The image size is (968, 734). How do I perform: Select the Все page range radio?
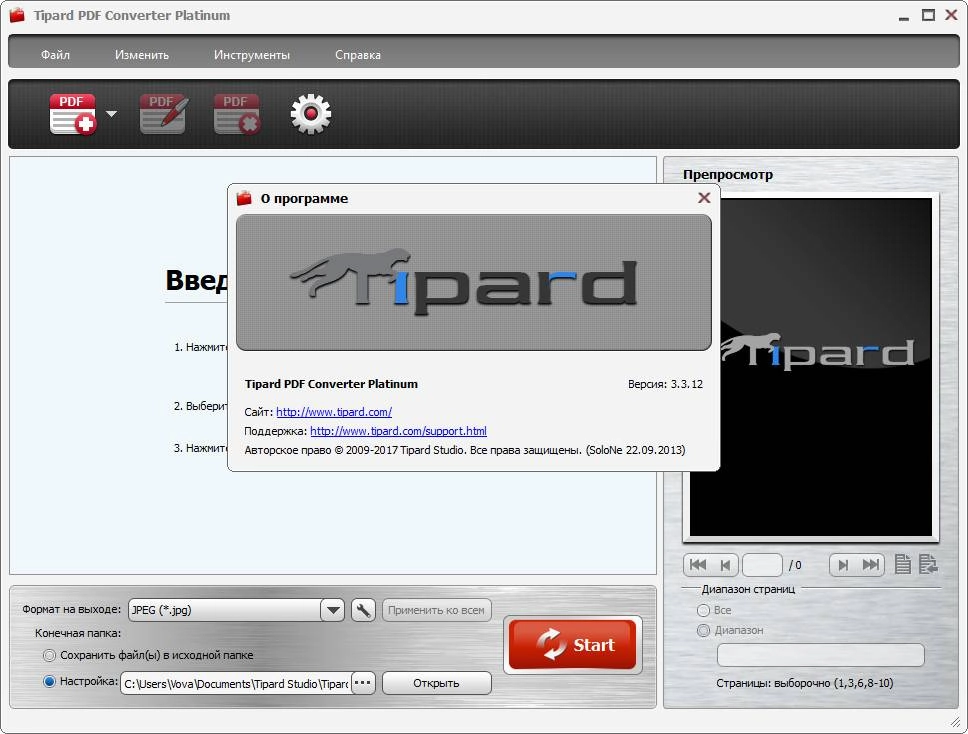click(x=703, y=610)
